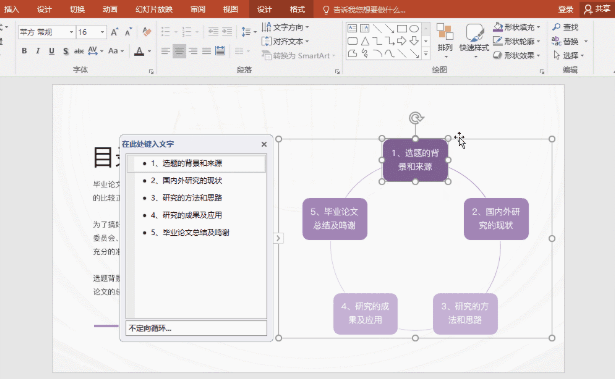This screenshot has width=615, height=379.
Task: Toggle strikethrough abc button
Action: (x=79, y=51)
